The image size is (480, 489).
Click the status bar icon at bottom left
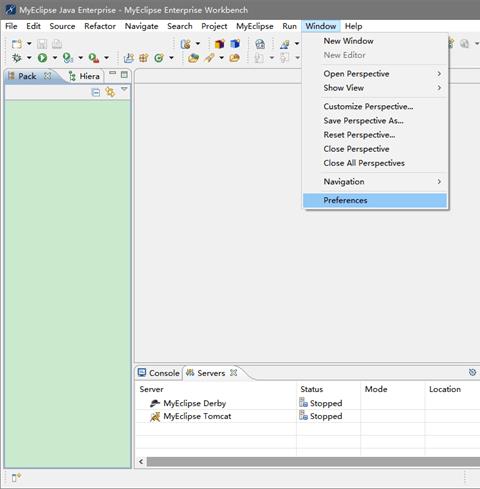pyautogui.click(x=16, y=478)
